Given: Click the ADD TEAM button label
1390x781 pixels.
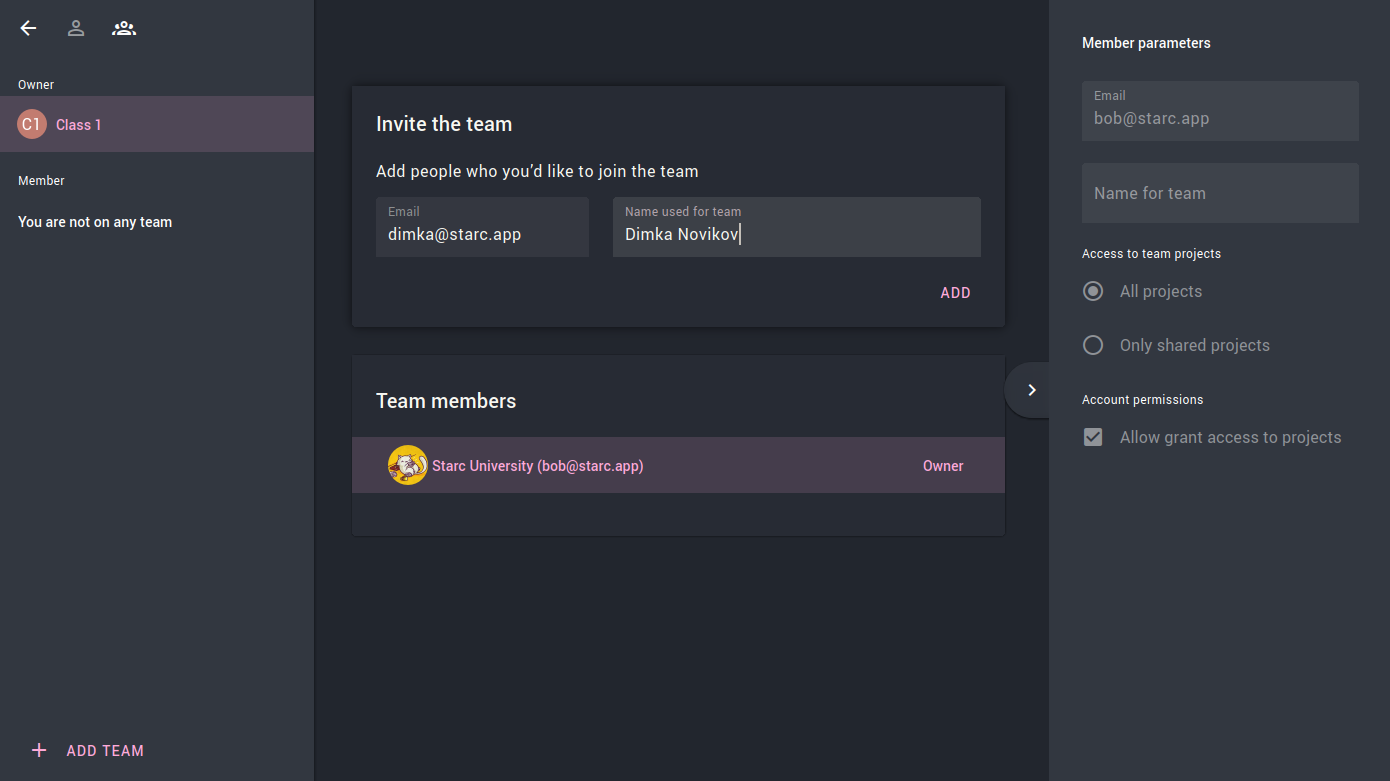Looking at the screenshot, I should 105,750.
